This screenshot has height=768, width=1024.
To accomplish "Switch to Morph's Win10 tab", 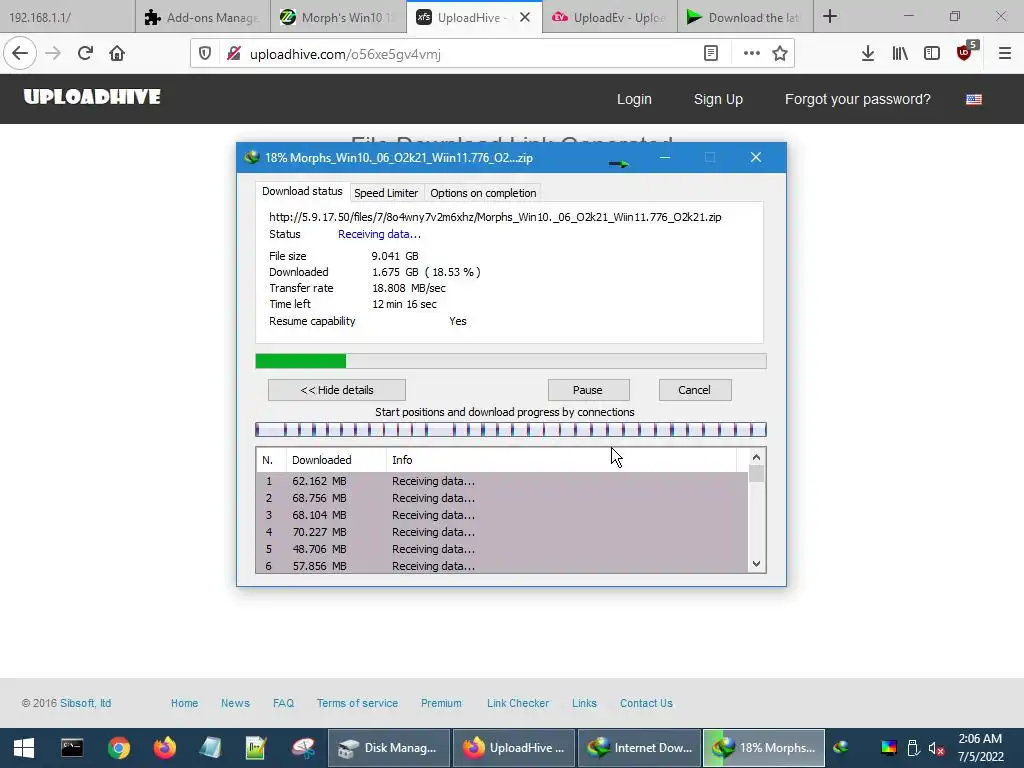I will pos(338,17).
